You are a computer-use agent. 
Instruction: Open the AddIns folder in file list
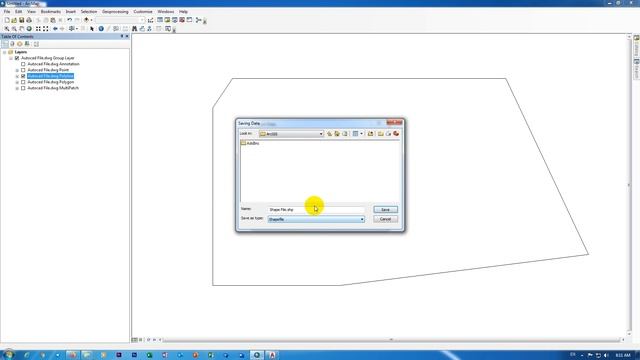250,143
